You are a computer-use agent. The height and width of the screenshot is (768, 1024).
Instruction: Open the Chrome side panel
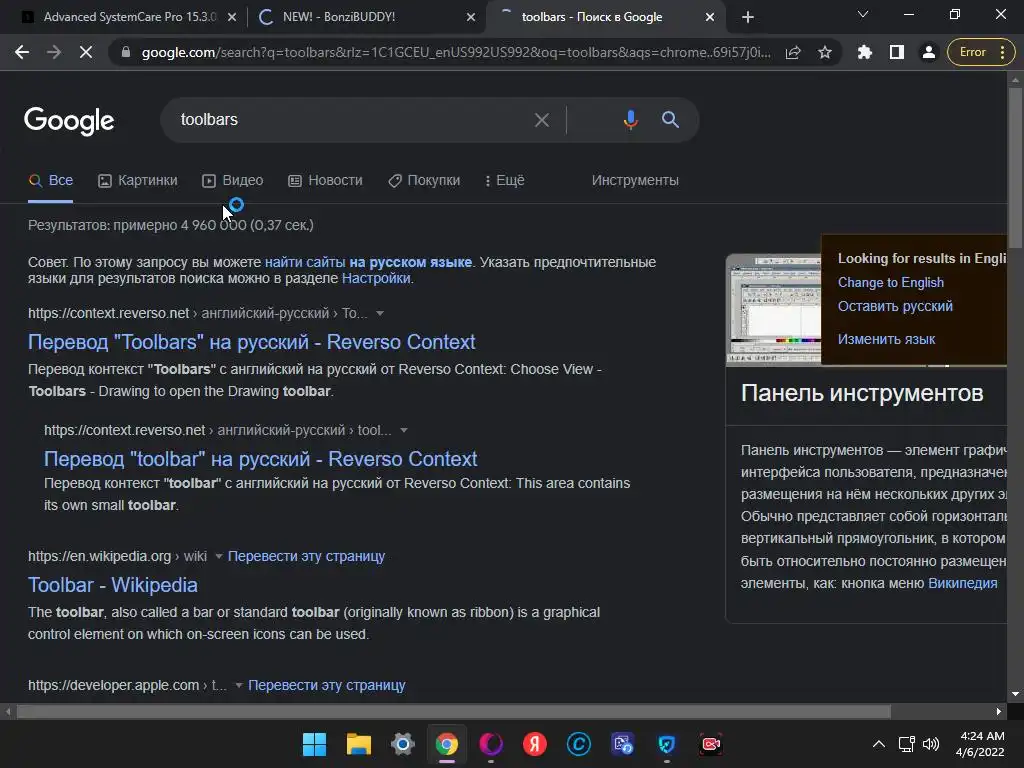[897, 52]
